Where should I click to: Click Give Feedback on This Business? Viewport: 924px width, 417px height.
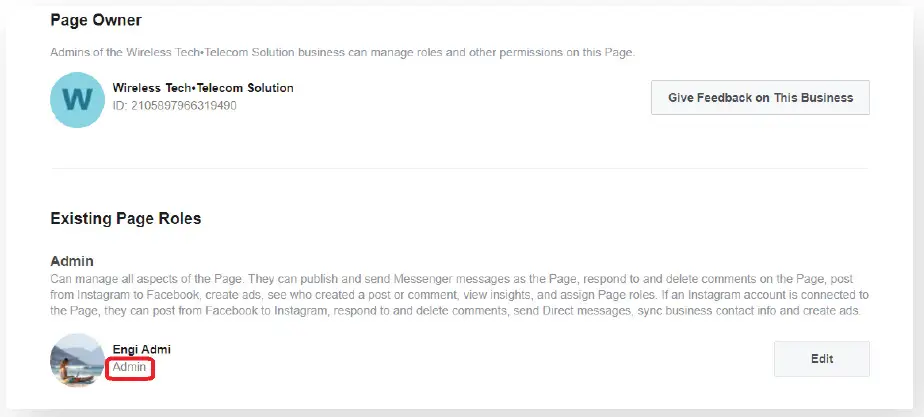tap(760, 98)
